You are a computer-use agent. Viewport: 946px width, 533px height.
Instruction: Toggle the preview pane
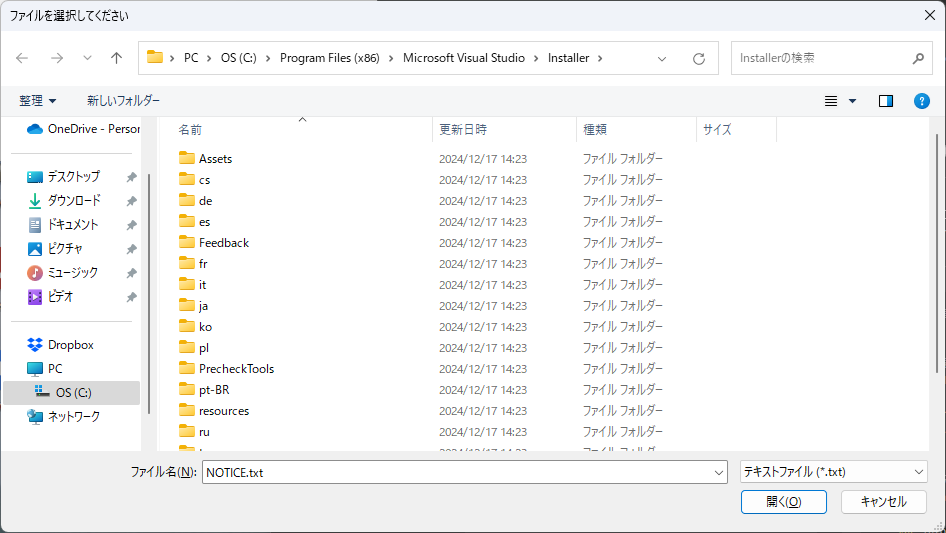(886, 101)
